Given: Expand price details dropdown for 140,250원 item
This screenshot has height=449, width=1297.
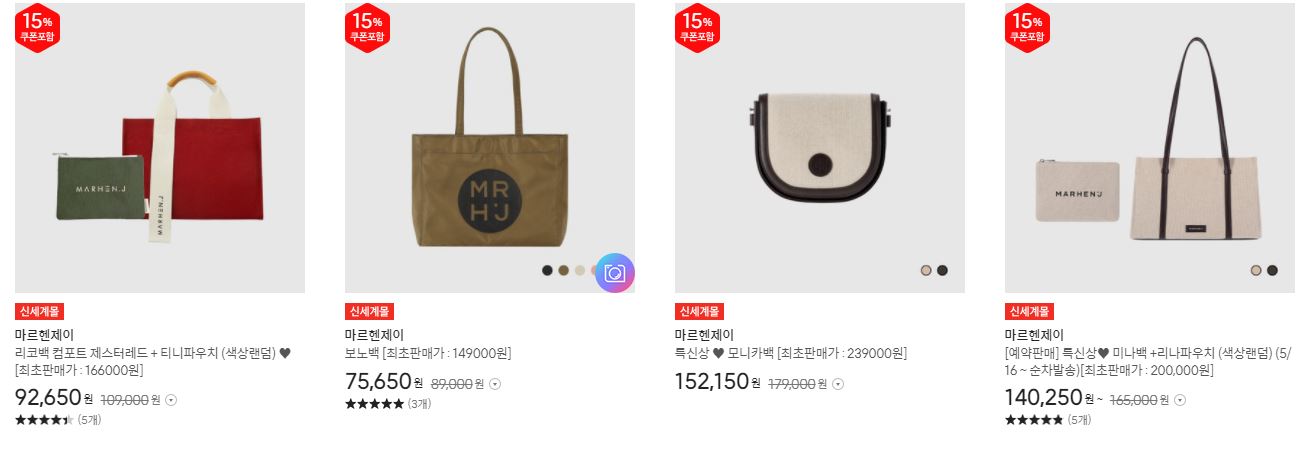Looking at the screenshot, I should point(1179,400).
